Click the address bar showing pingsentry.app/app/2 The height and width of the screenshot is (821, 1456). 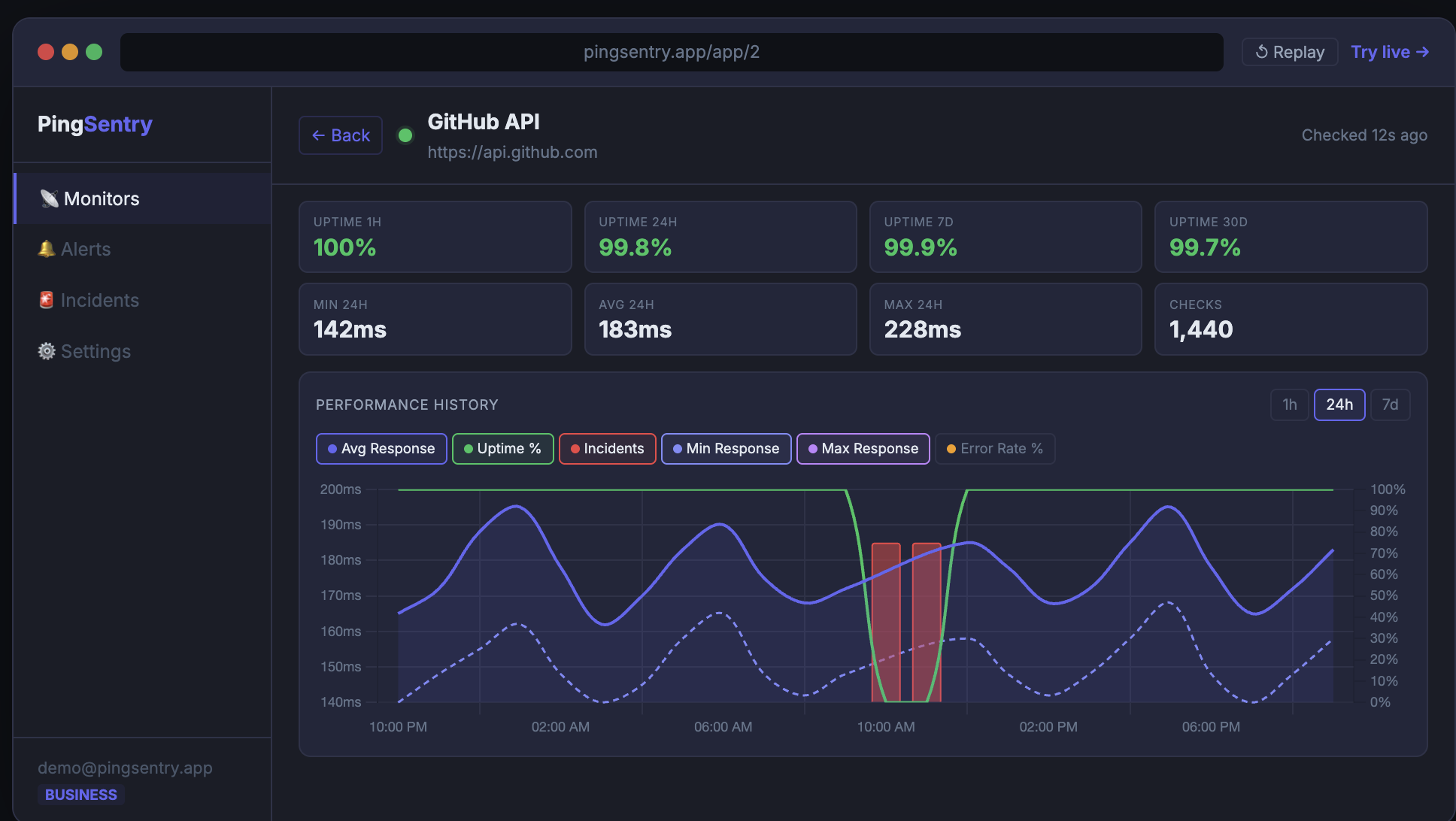tap(672, 52)
